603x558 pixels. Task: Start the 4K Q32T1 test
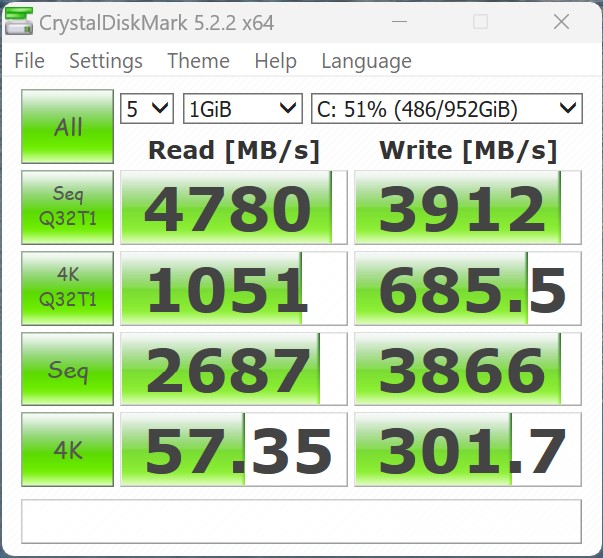point(68,288)
